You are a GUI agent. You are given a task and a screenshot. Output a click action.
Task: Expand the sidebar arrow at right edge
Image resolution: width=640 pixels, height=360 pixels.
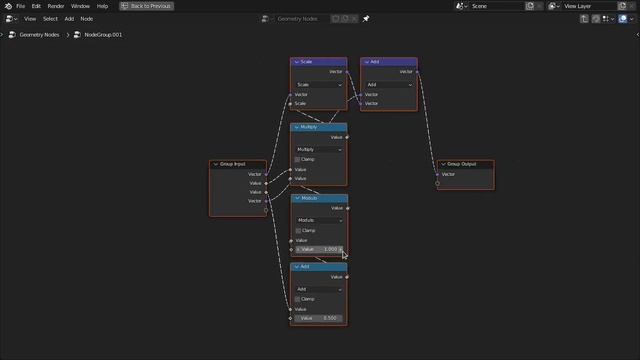(x=638, y=35)
